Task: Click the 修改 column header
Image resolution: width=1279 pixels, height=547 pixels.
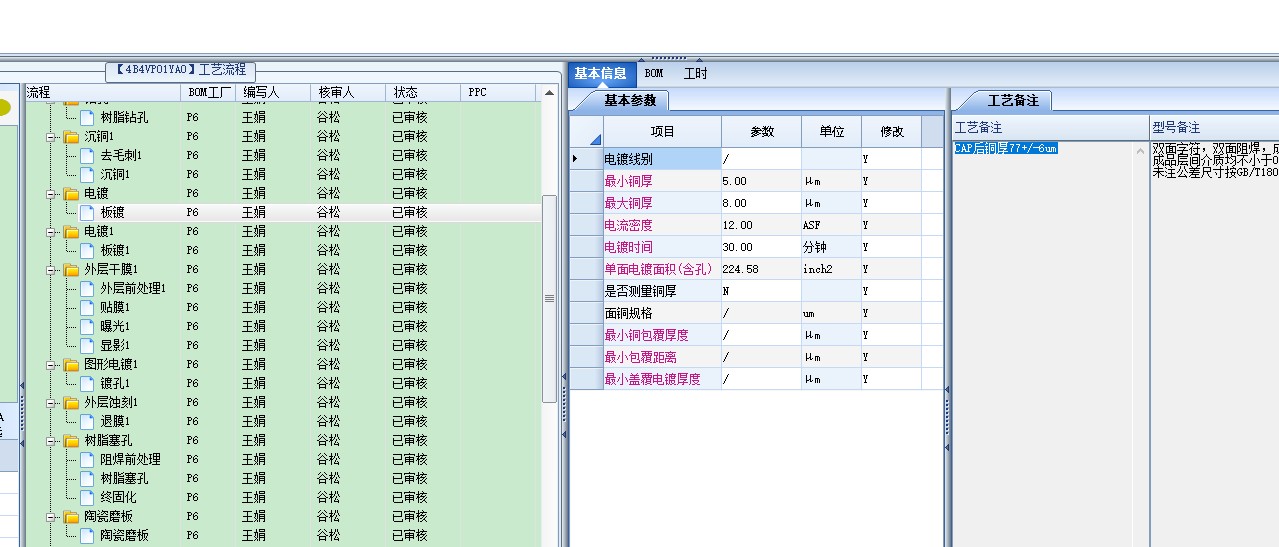Action: pos(892,131)
